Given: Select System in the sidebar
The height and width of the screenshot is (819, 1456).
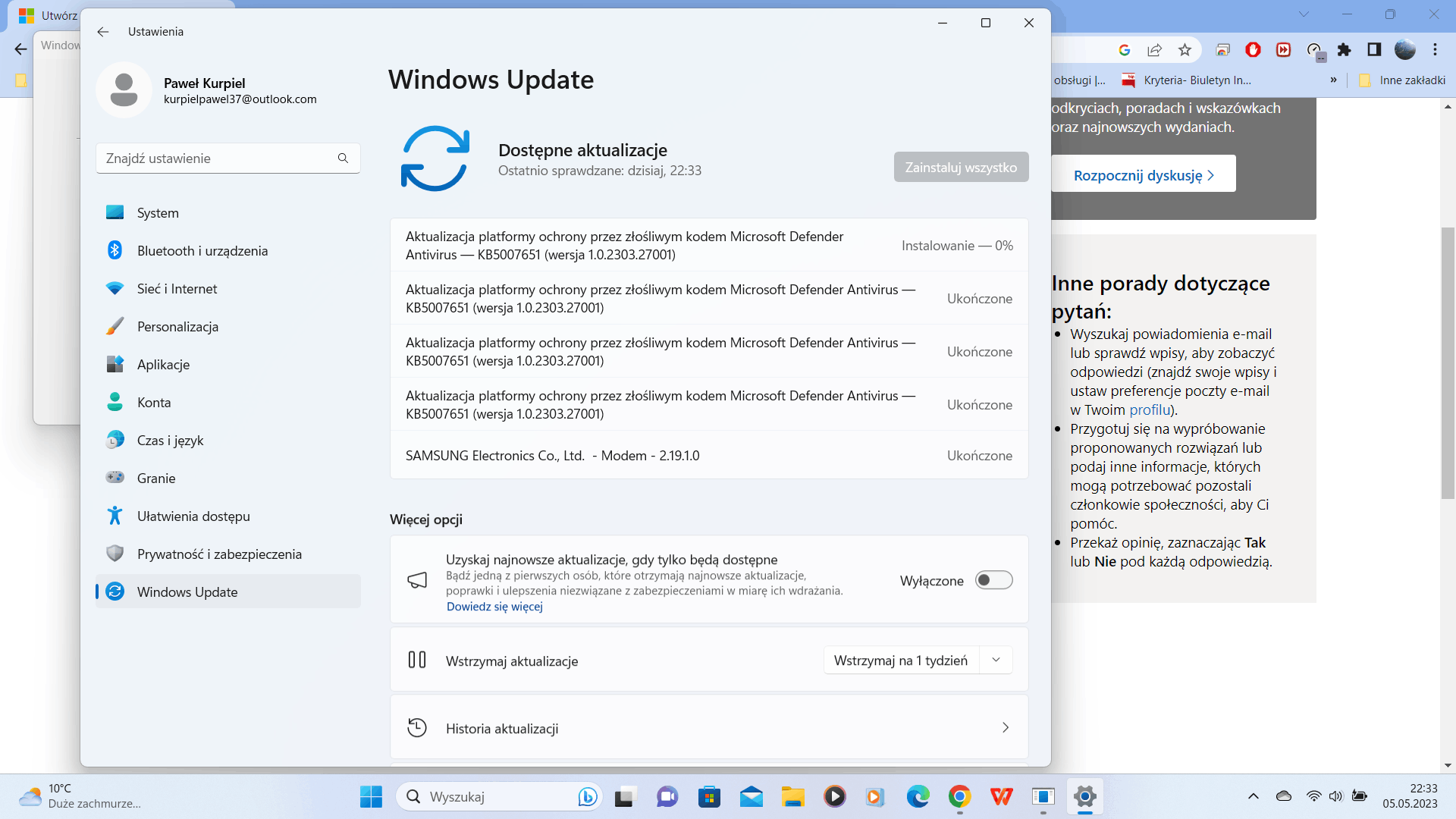Looking at the screenshot, I should [158, 213].
